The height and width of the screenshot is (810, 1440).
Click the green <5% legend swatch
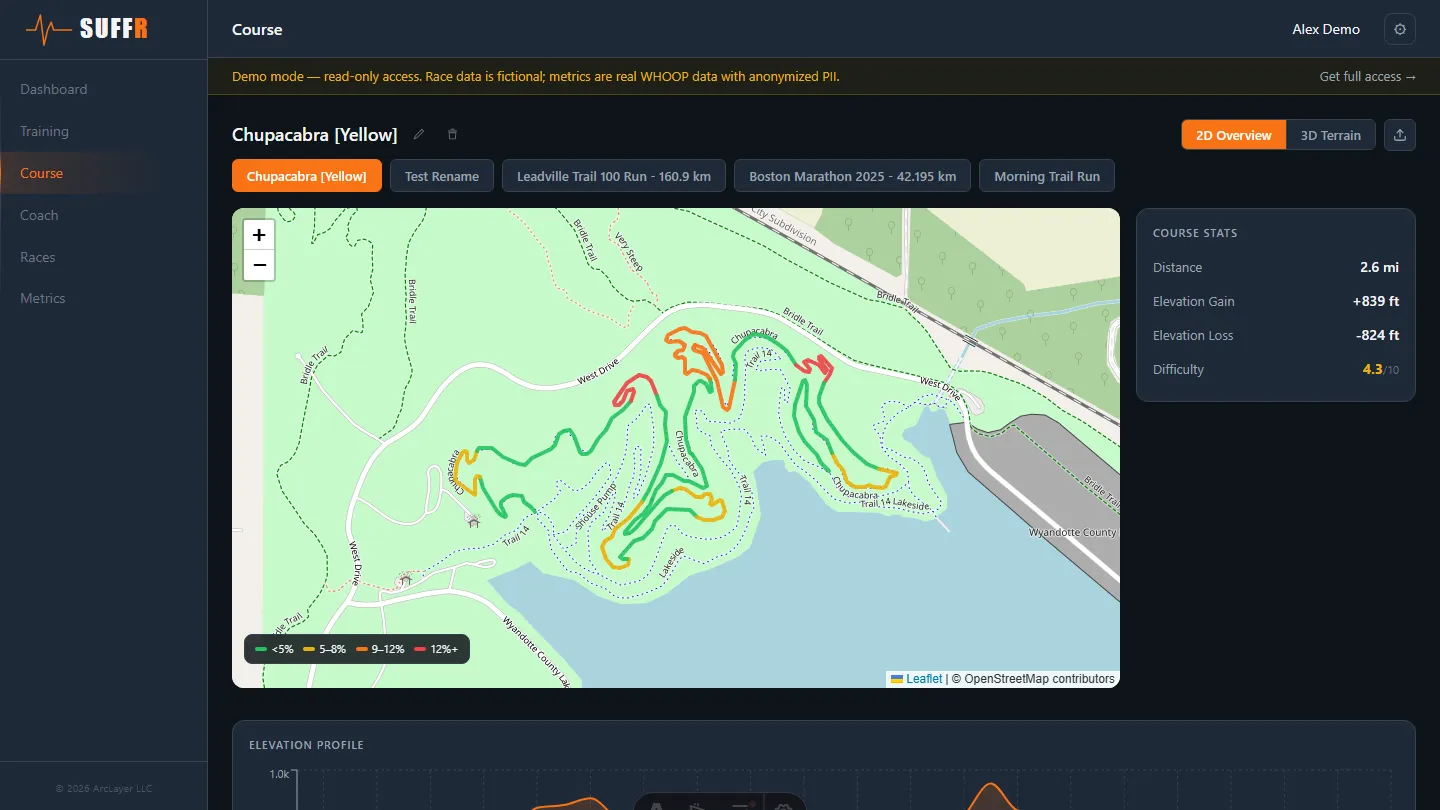click(x=261, y=649)
